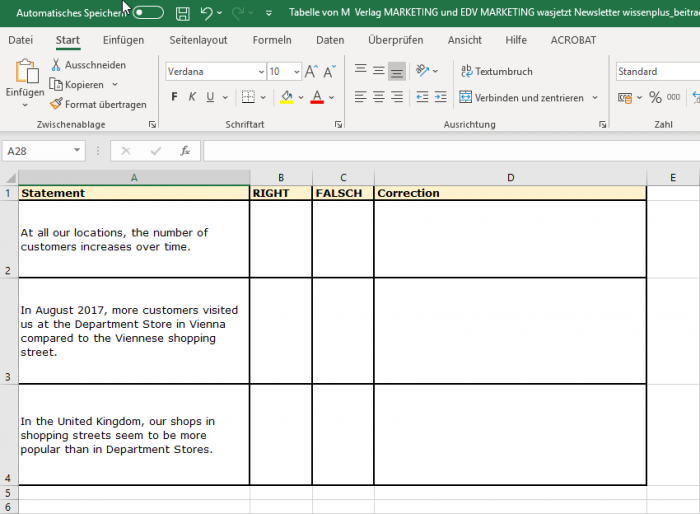Image resolution: width=700 pixels, height=514 pixels.
Task: Open the Einfügen ribbon tab
Action: (x=123, y=40)
